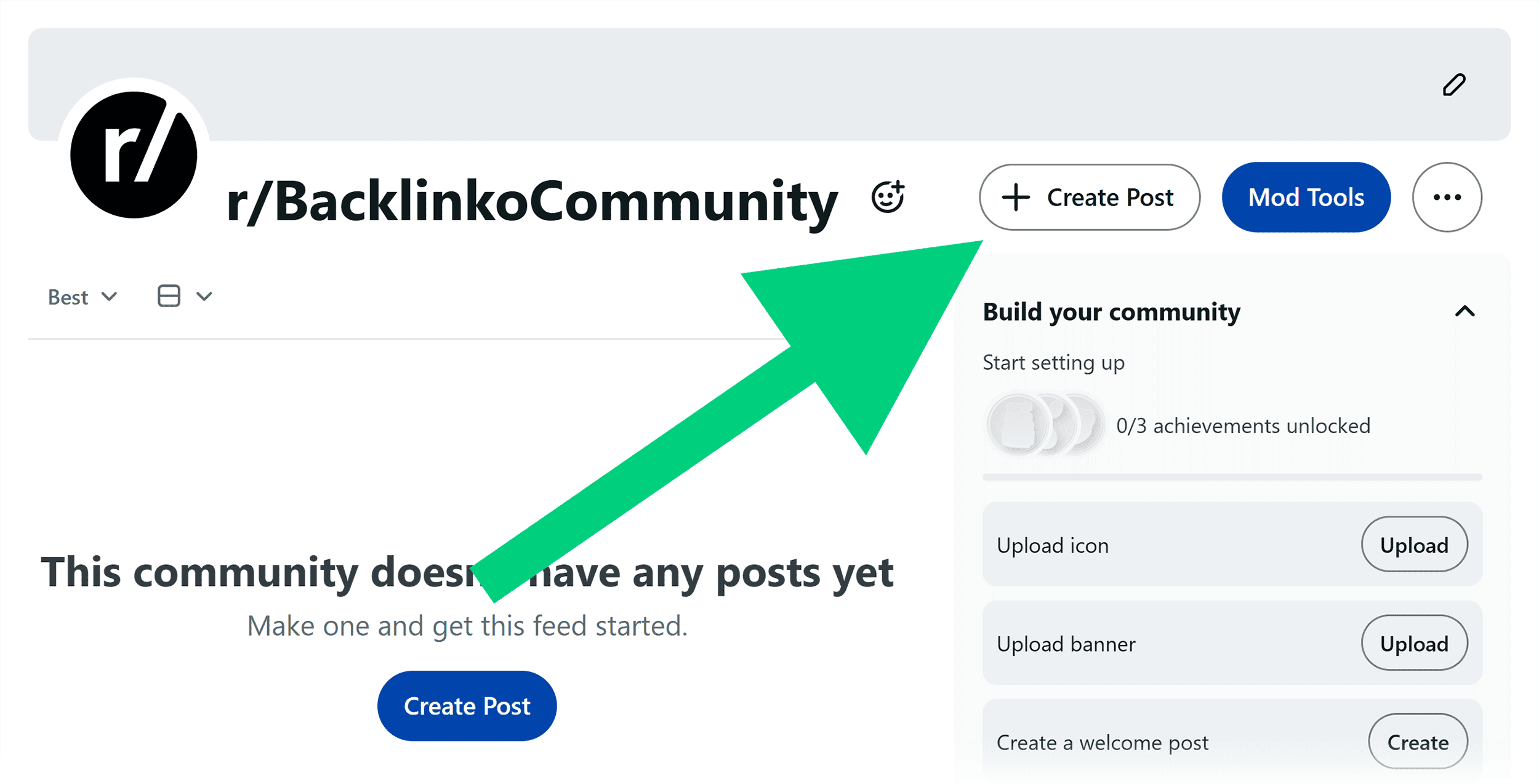Click the feed layout card view icon
Screen dimensions: 1539x784
(168, 296)
